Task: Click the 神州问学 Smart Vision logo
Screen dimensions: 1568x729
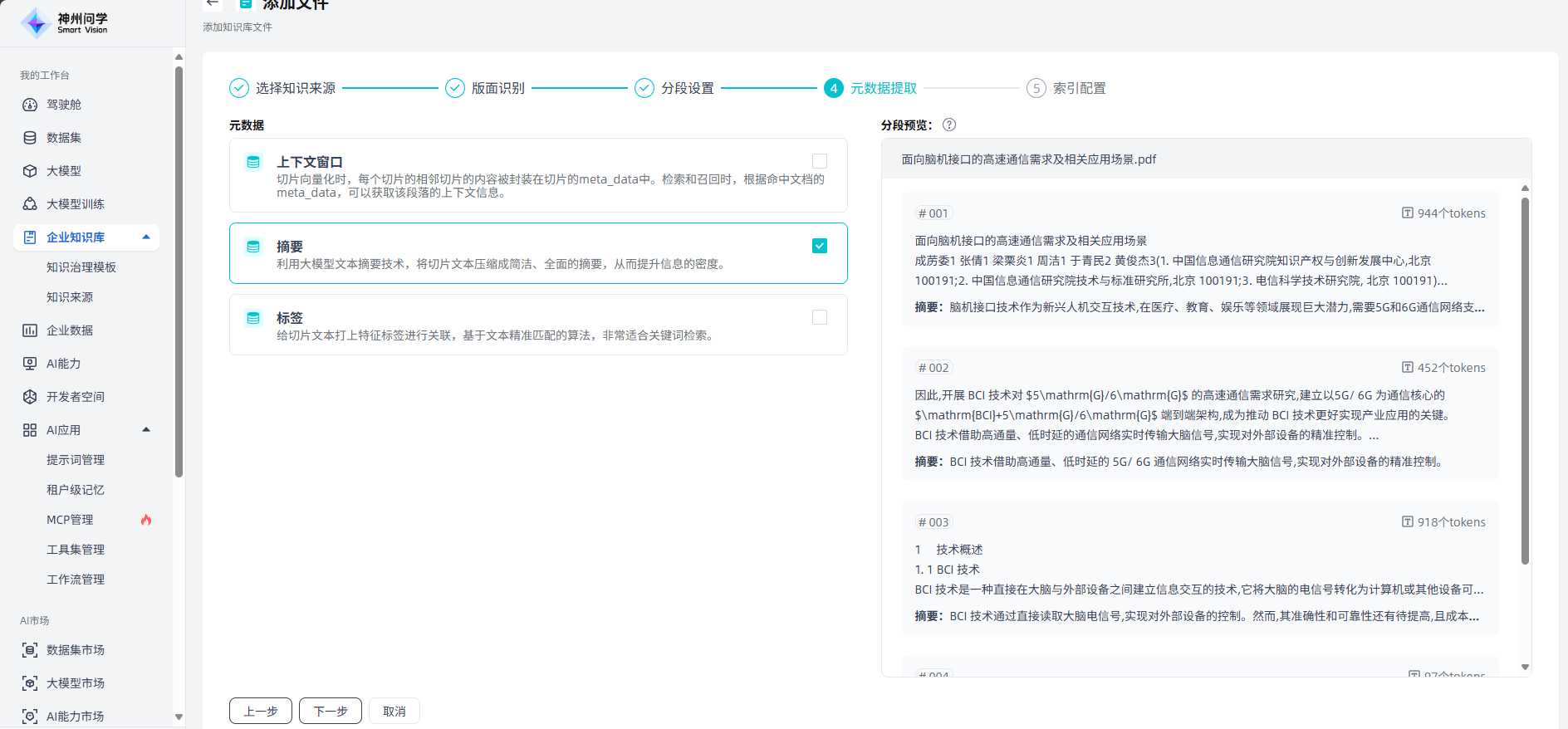Action: [65, 22]
